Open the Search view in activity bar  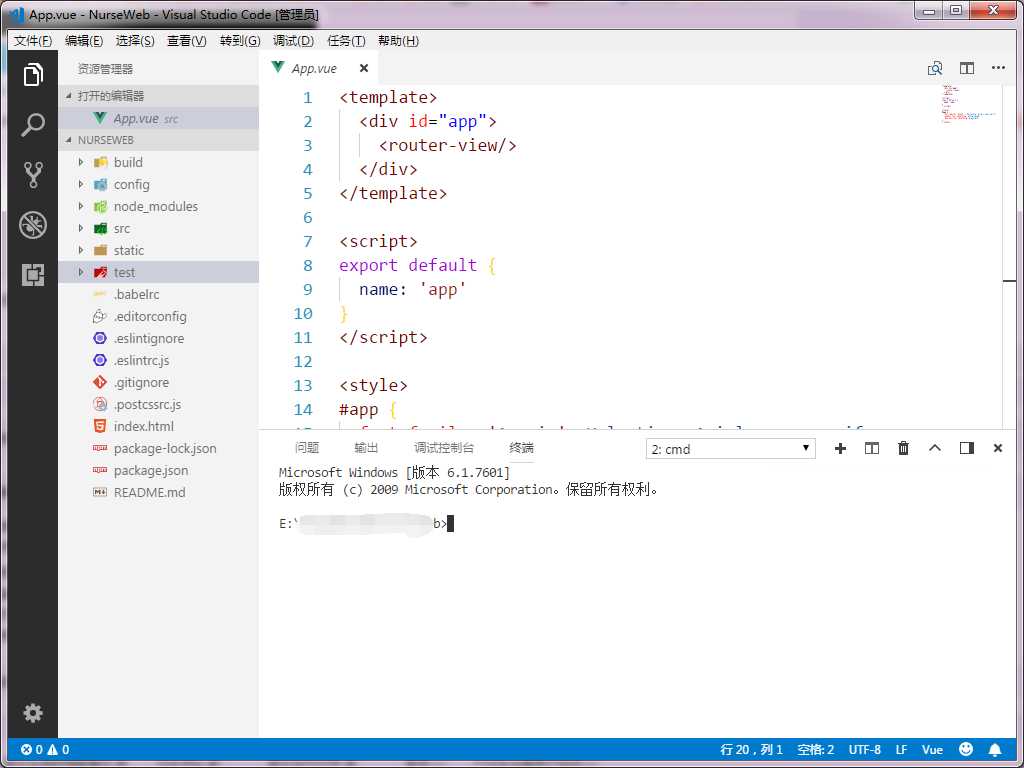[33, 125]
